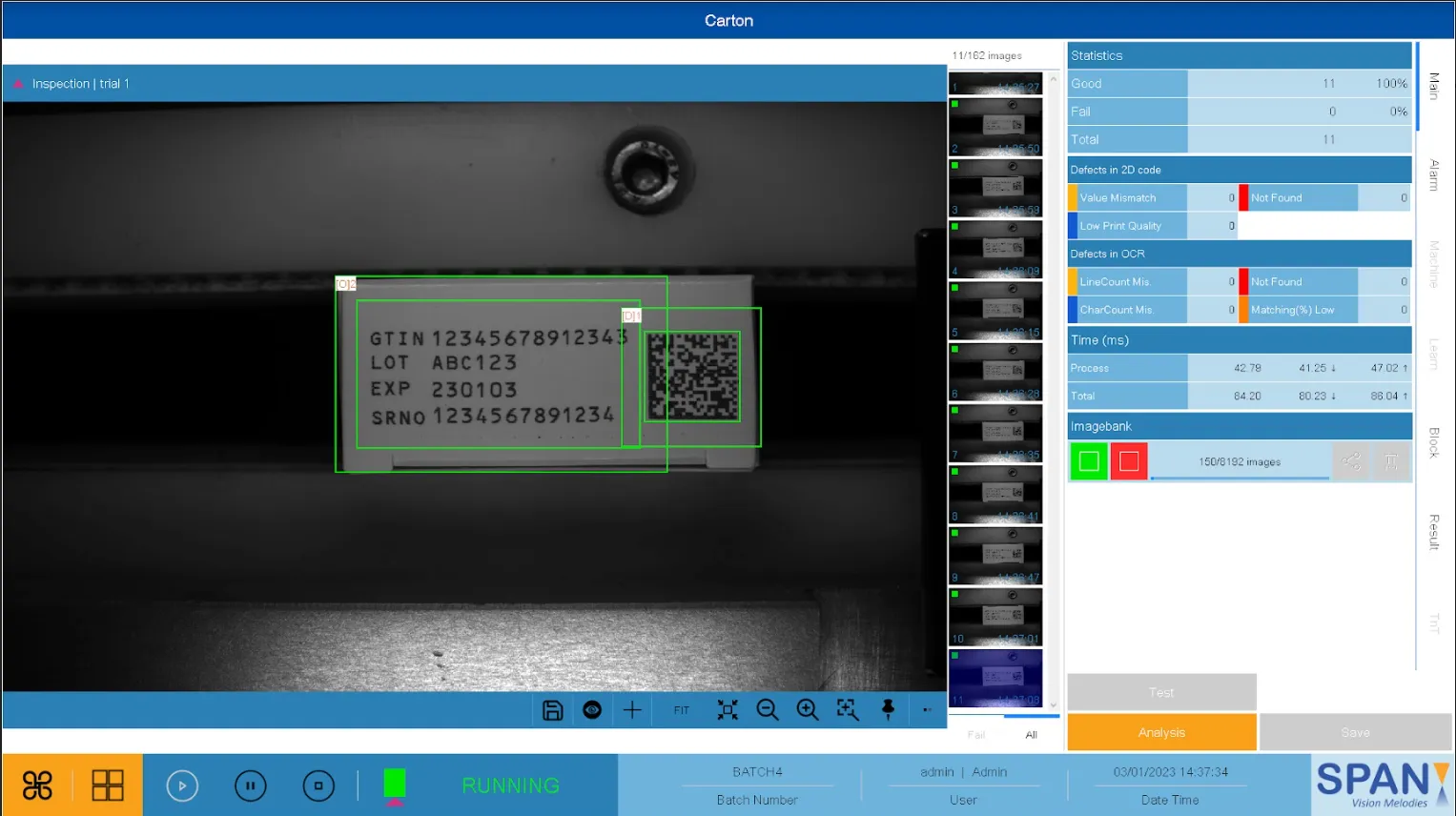This screenshot has width=1456, height=816.
Task: Toggle red fail images in Imagebank
Action: click(x=1129, y=461)
